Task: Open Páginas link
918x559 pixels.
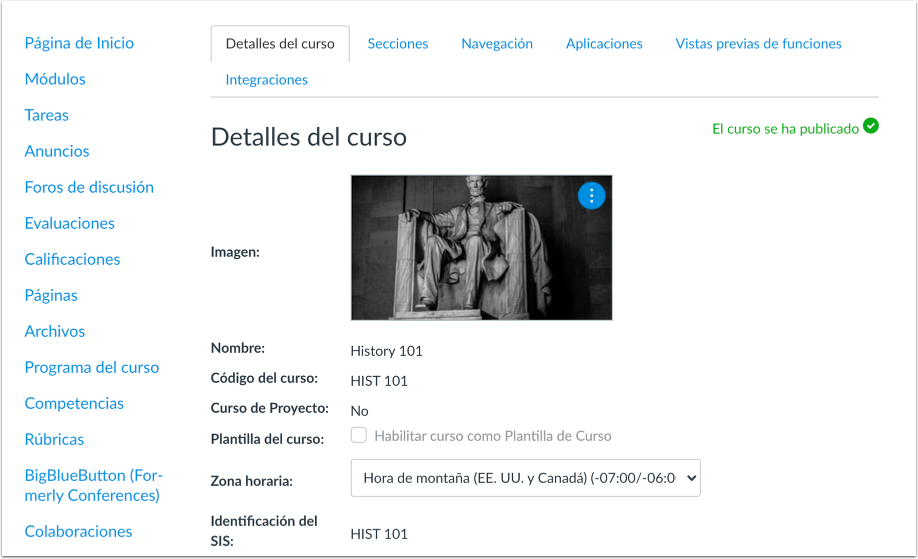Action: pyautogui.click(x=51, y=296)
